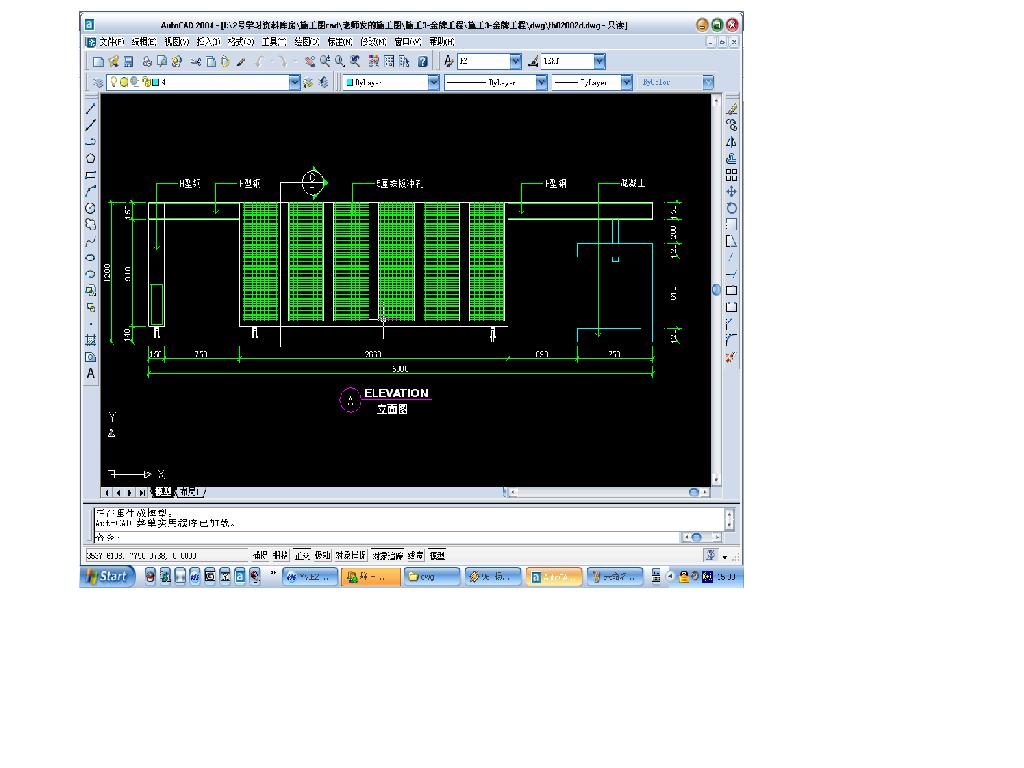Open the 编辑(E) Edit menu
Image resolution: width=1024 pixels, height=768 pixels.
143,42
